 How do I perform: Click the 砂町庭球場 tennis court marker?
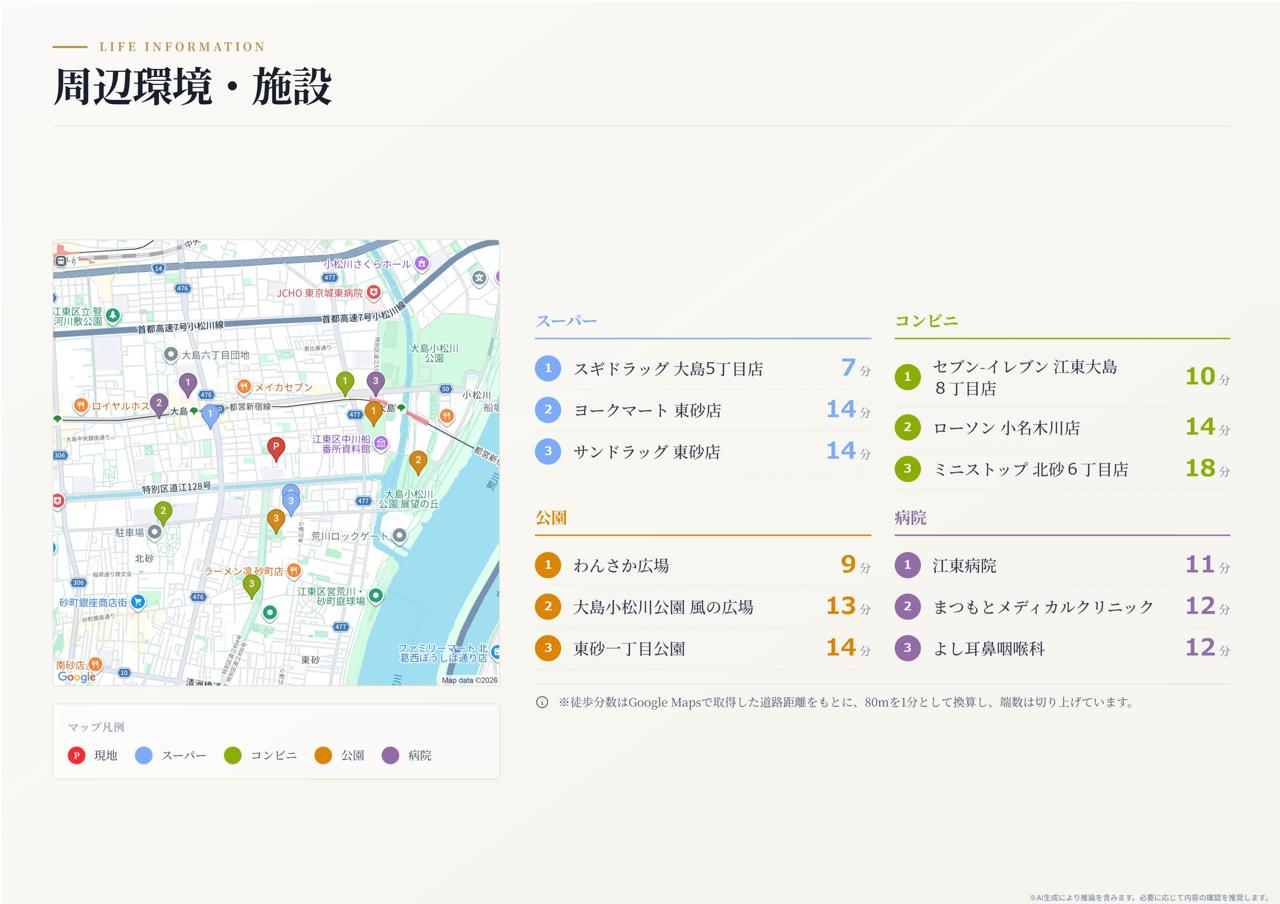point(376,596)
